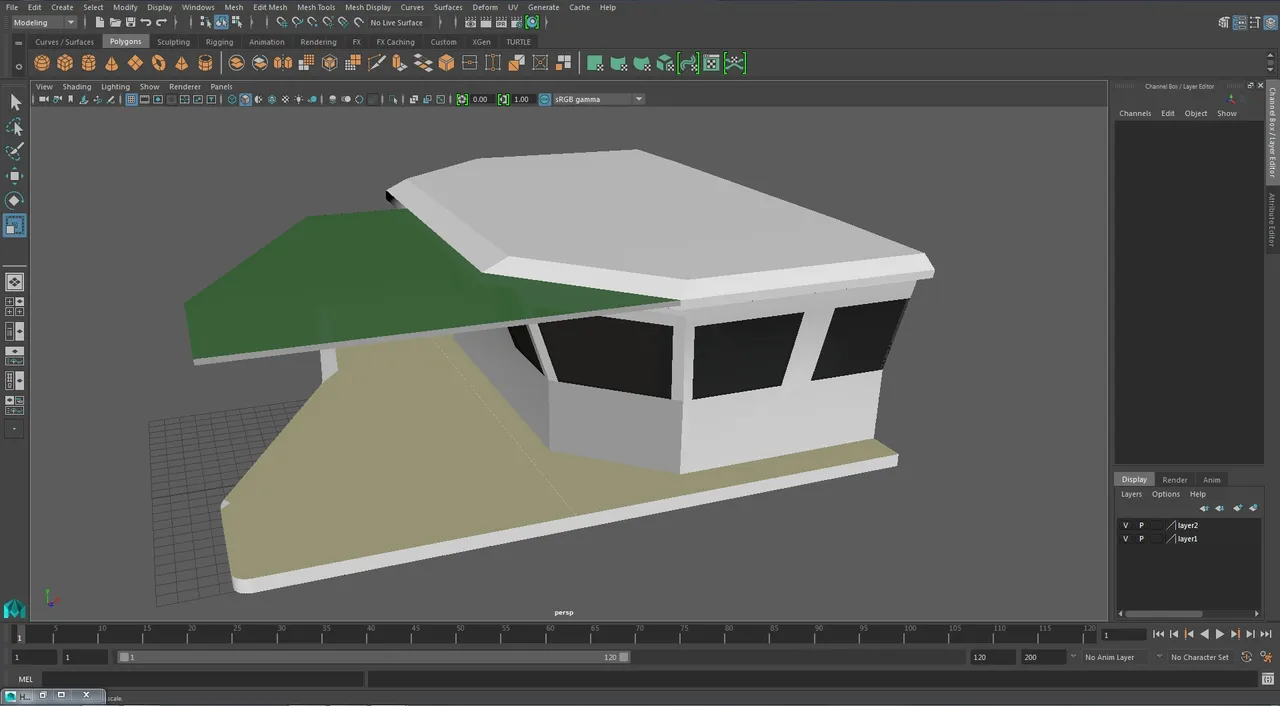This screenshot has width=1280, height=706.
Task: Open the Mesh Tools menu
Action: 316,7
